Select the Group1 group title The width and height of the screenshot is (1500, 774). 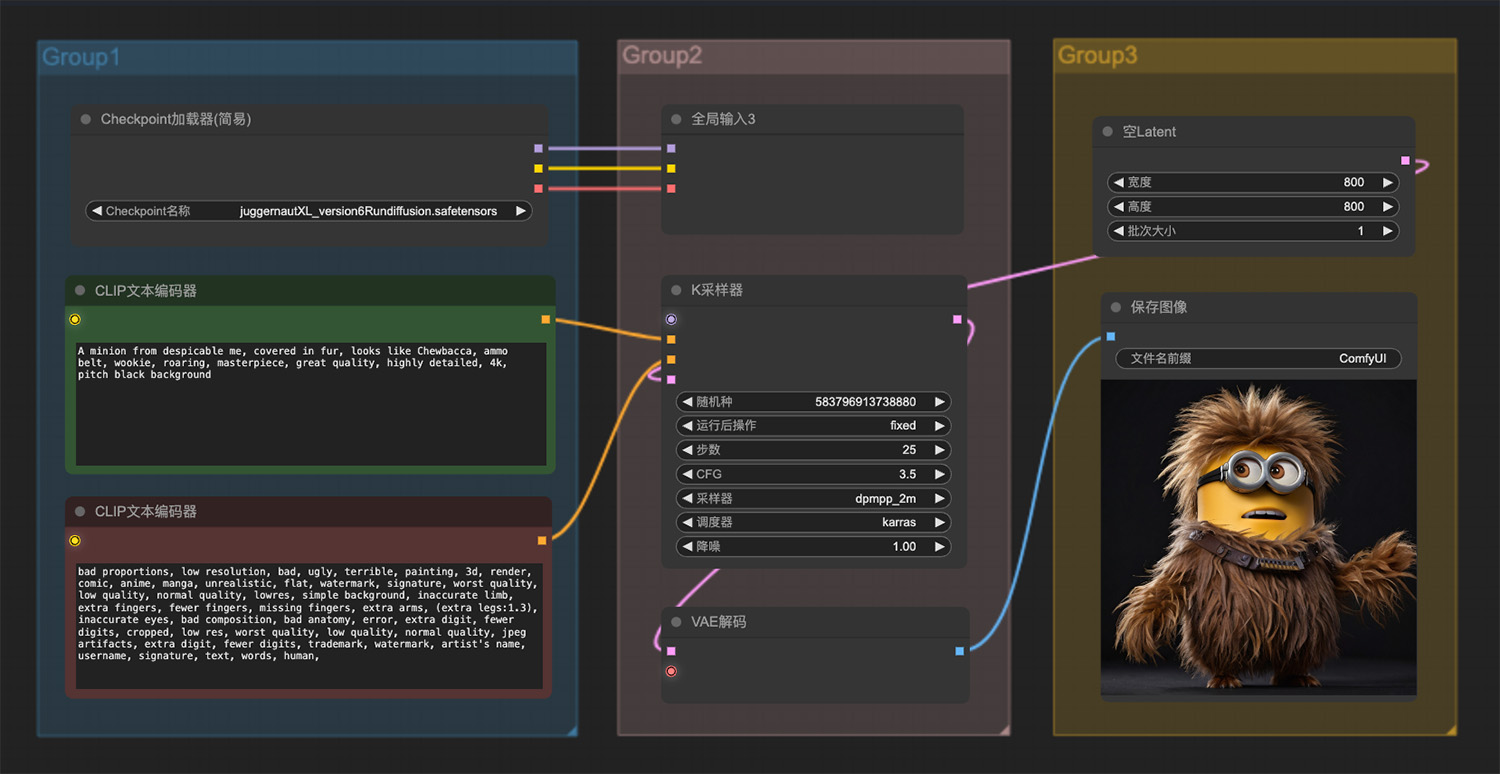(81, 58)
